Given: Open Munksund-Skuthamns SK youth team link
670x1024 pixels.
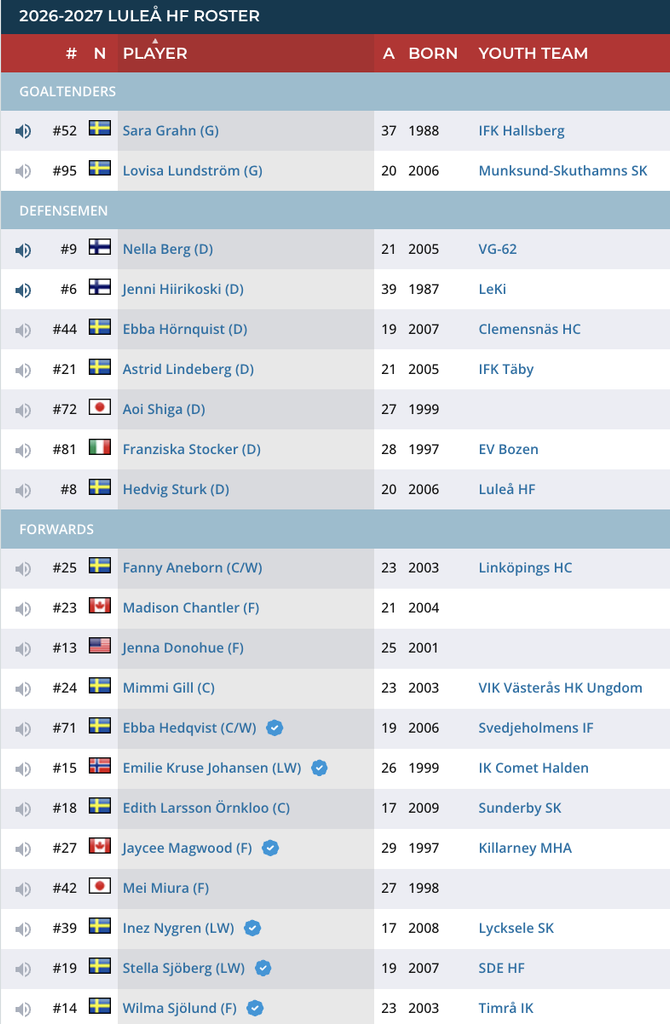Looking at the screenshot, I should tap(563, 171).
